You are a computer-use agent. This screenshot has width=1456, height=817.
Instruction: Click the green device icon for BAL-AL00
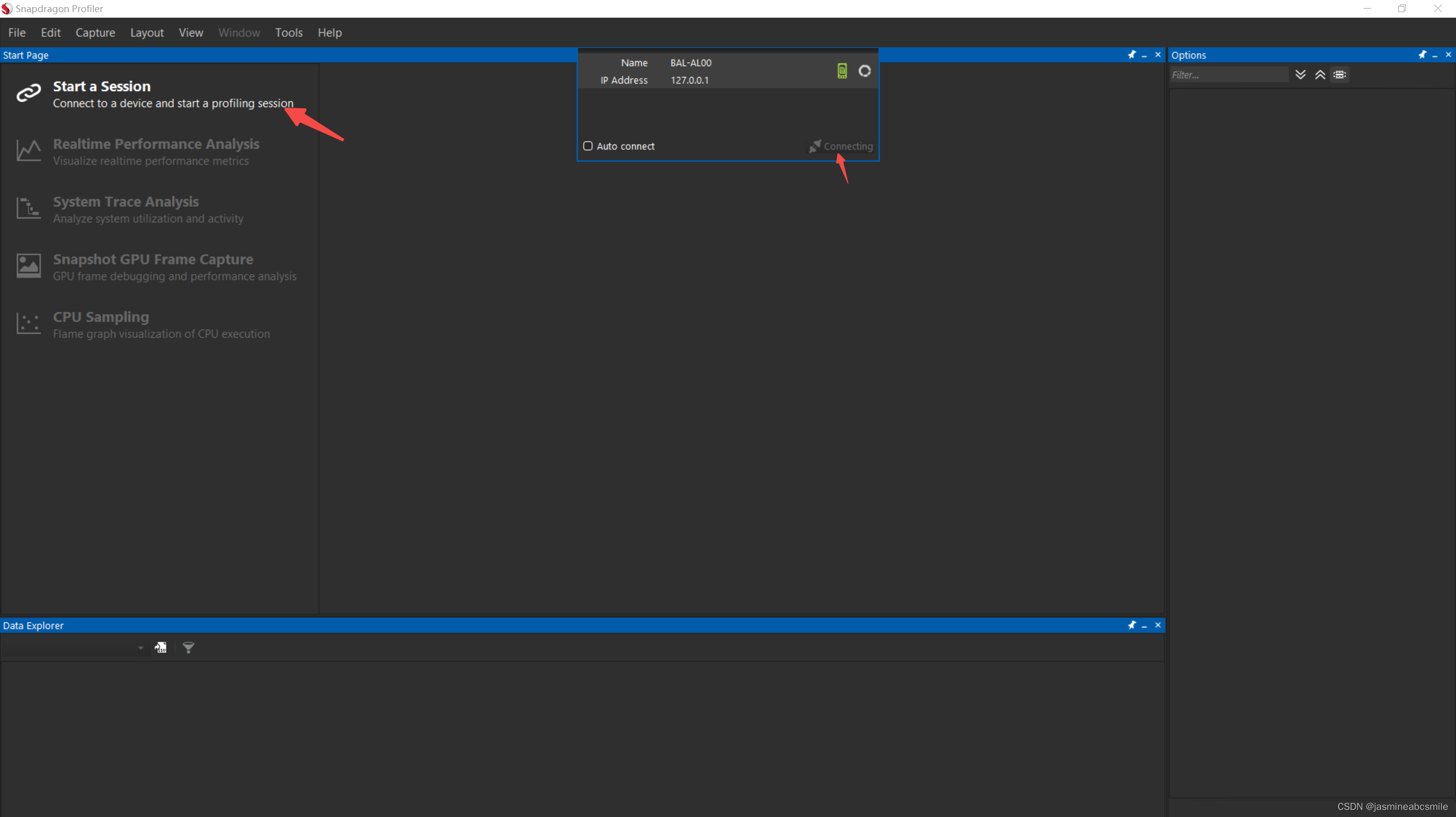pos(842,71)
